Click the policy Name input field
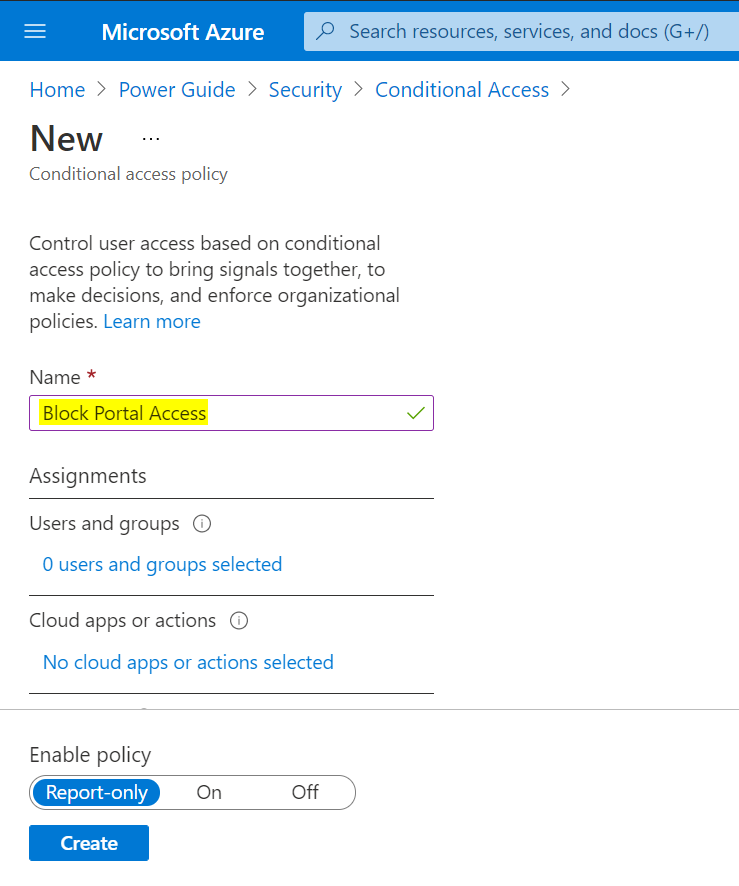Viewport: 739px width, 886px height. coord(300,413)
